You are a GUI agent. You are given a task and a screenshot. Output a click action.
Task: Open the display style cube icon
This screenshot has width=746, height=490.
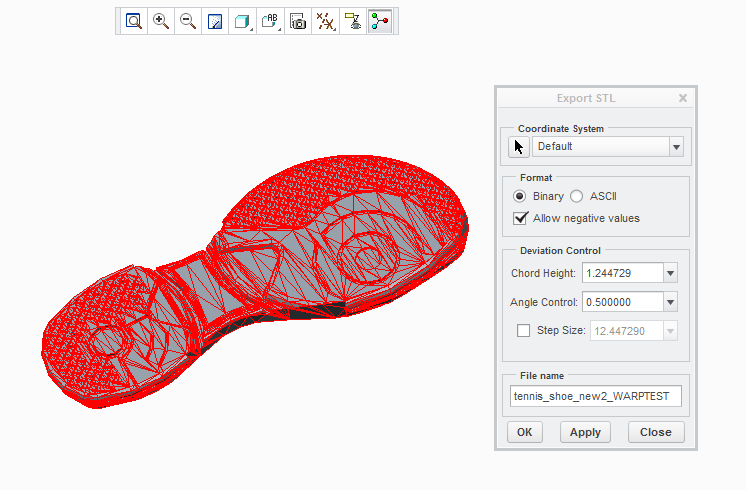[243, 21]
